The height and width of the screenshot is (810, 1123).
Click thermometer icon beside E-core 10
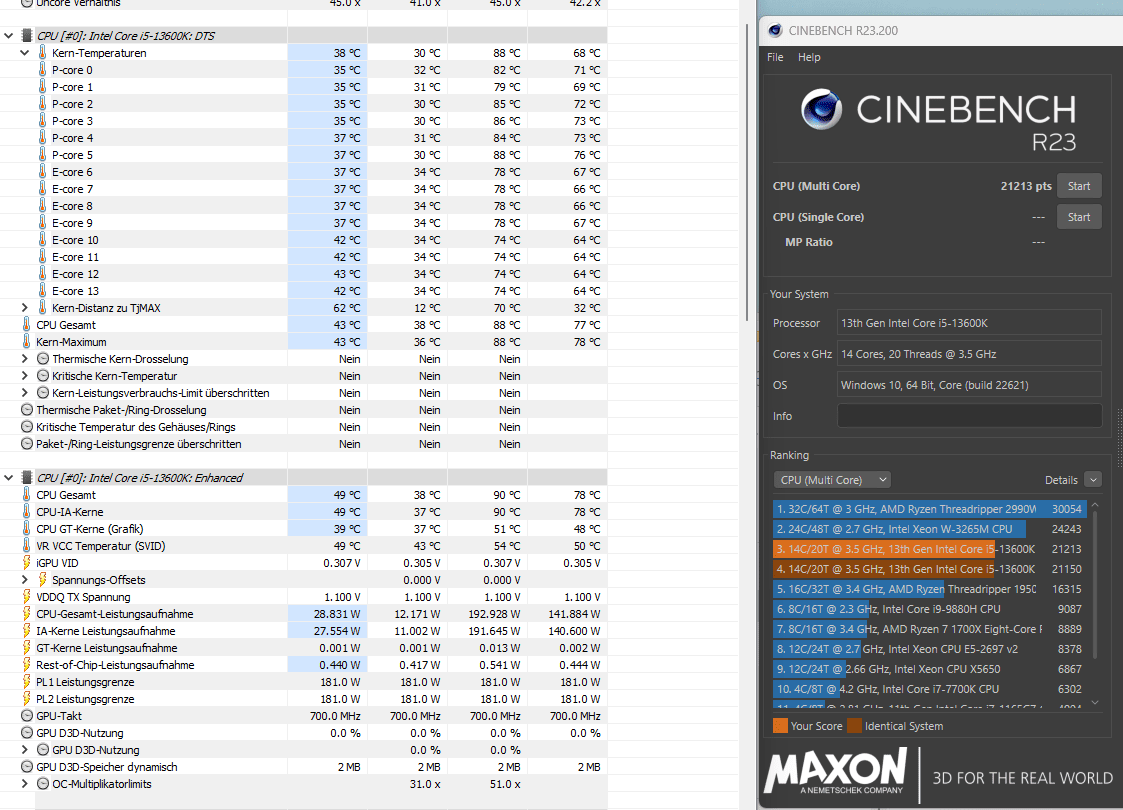tap(42, 240)
